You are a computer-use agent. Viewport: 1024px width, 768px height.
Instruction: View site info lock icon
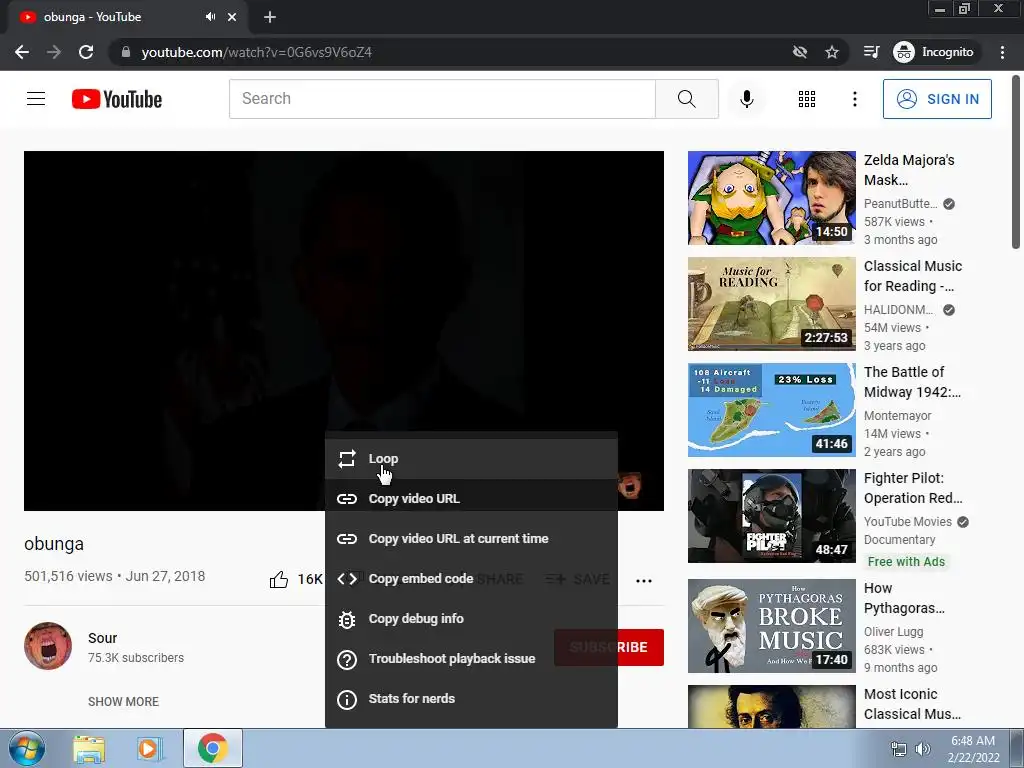[x=125, y=52]
